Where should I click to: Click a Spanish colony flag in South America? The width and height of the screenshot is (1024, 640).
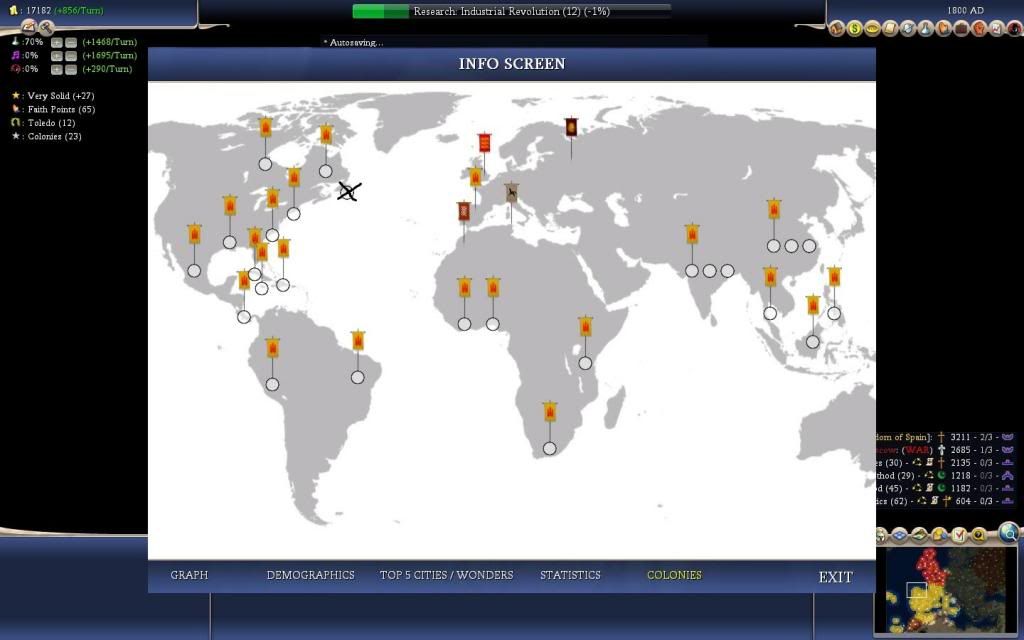(271, 348)
